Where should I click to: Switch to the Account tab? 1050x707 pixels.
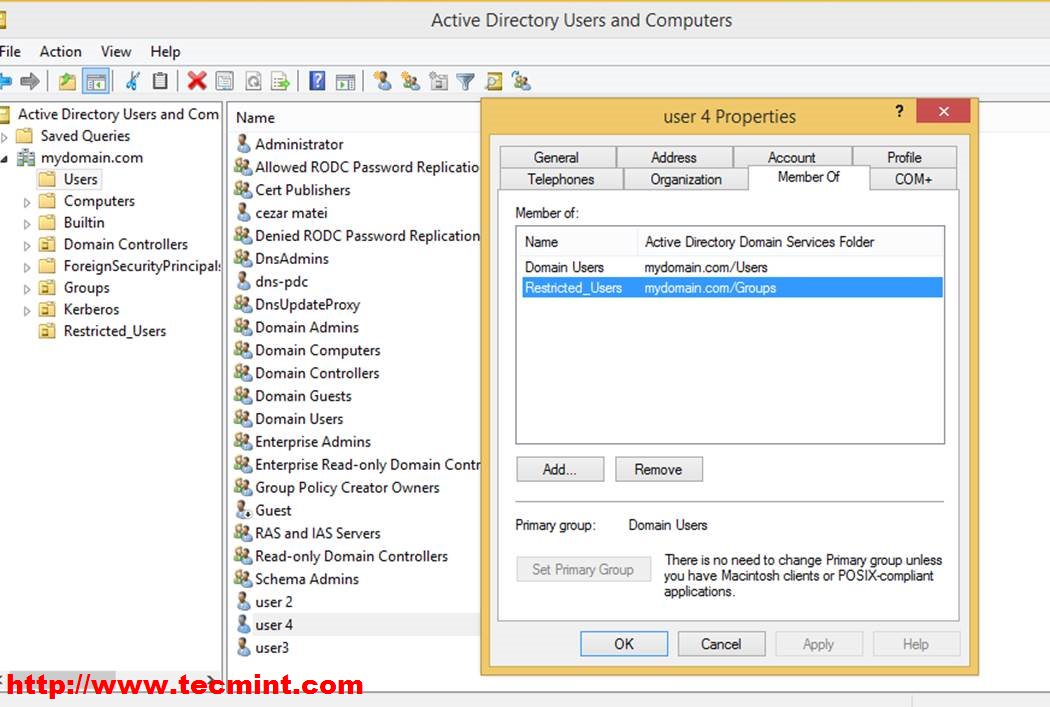pyautogui.click(x=791, y=157)
